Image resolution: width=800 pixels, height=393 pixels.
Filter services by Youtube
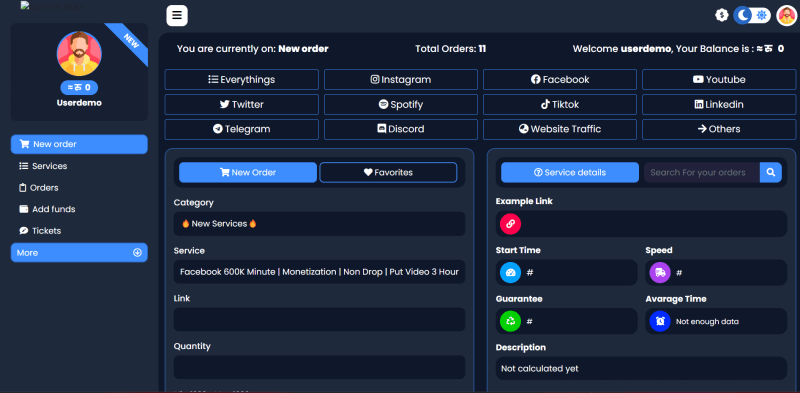tap(719, 80)
